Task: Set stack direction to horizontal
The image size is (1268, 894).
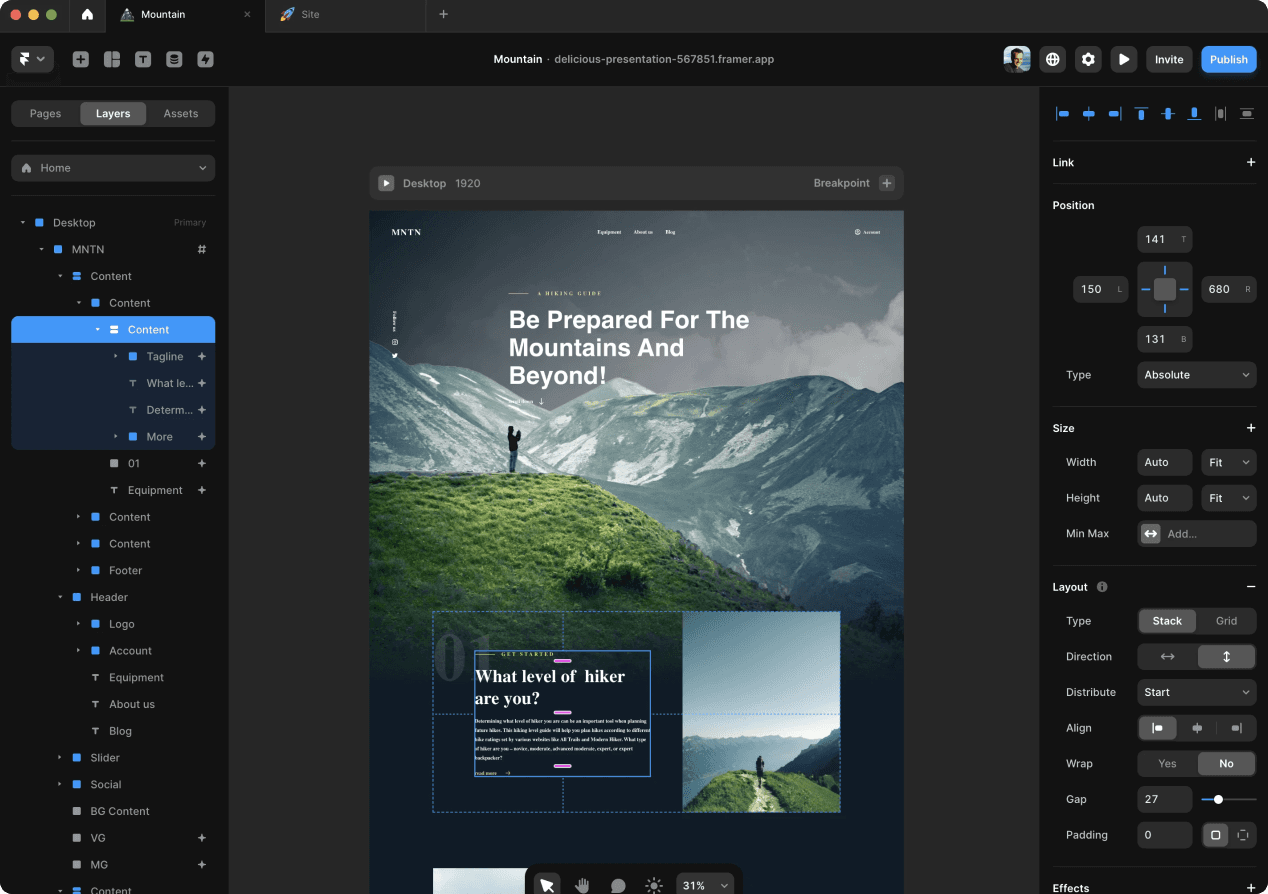Action: 1167,657
